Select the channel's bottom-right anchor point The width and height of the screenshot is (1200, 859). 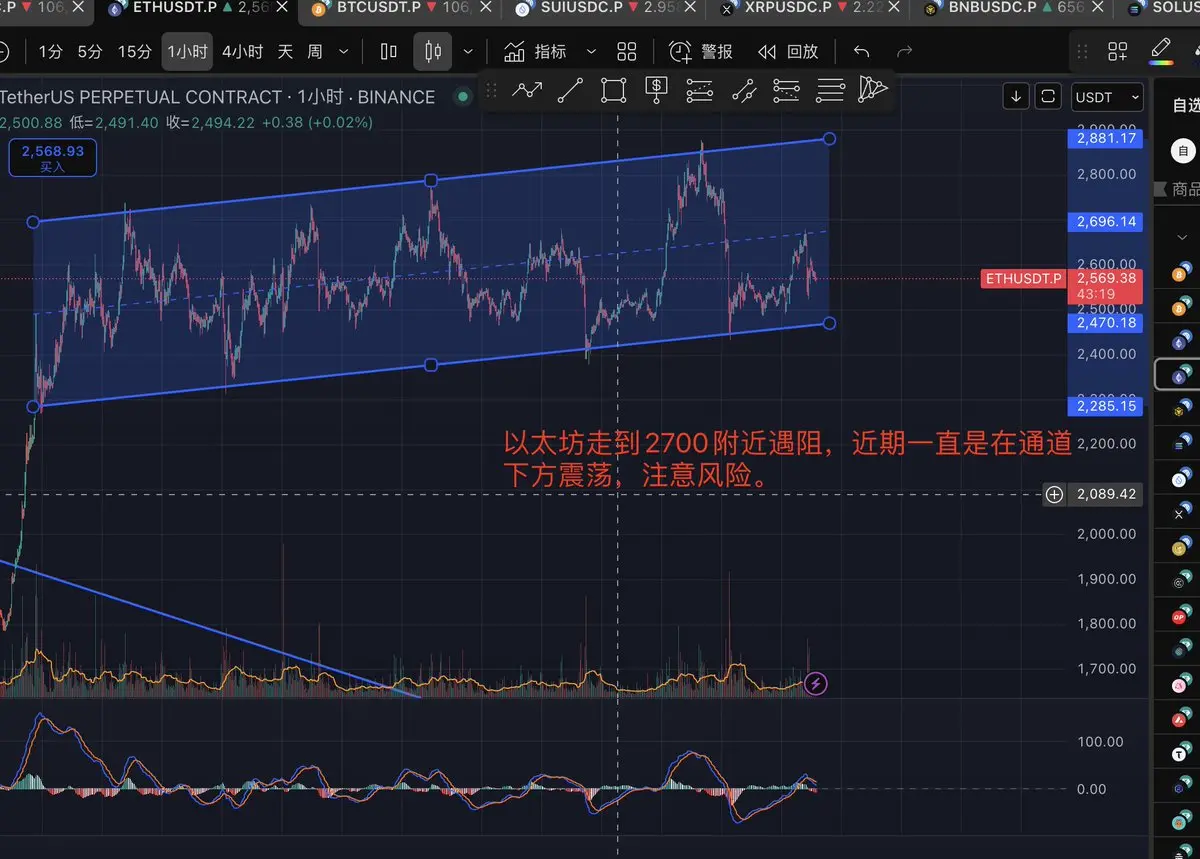point(829,323)
